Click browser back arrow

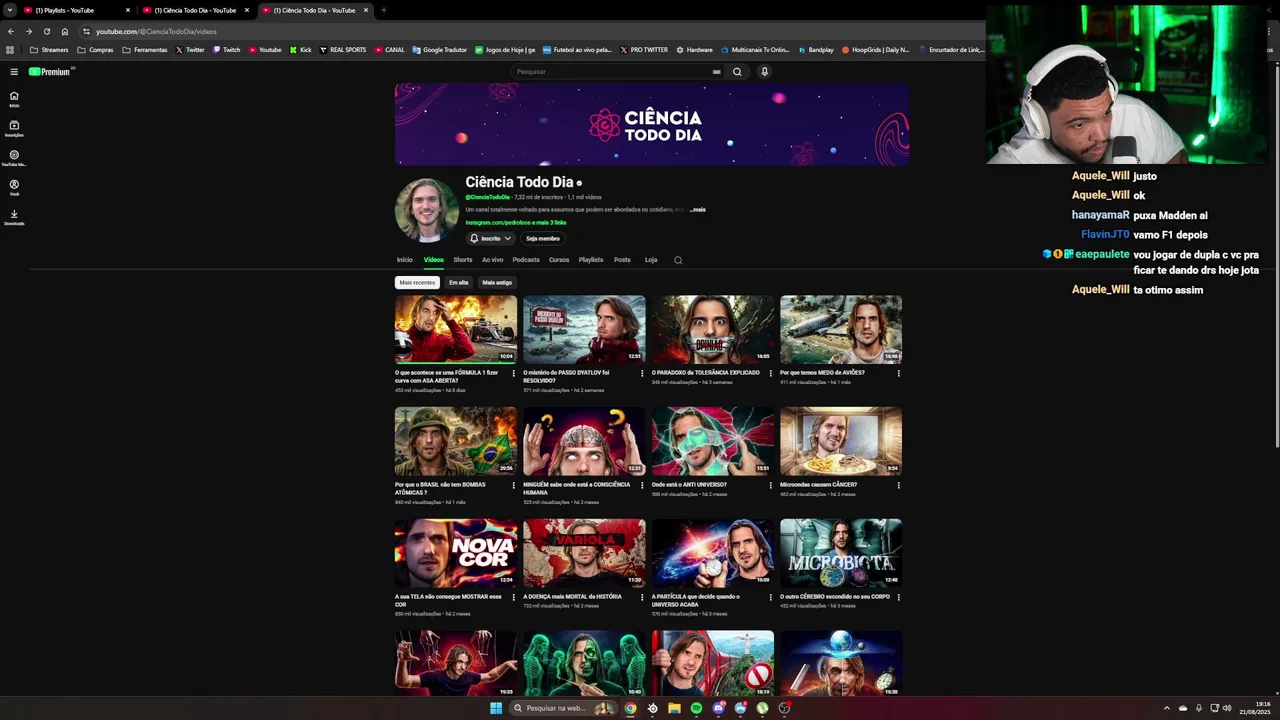click(11, 31)
